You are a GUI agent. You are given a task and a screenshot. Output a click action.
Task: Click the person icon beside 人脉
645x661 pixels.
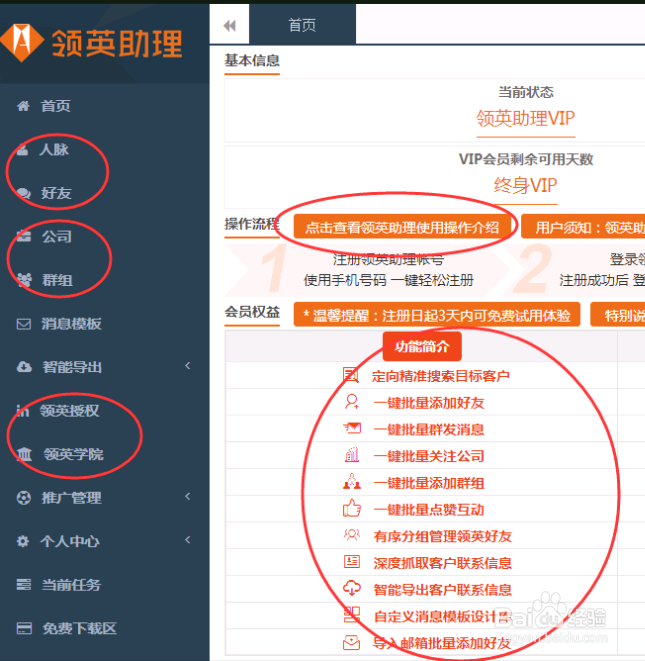(x=23, y=150)
